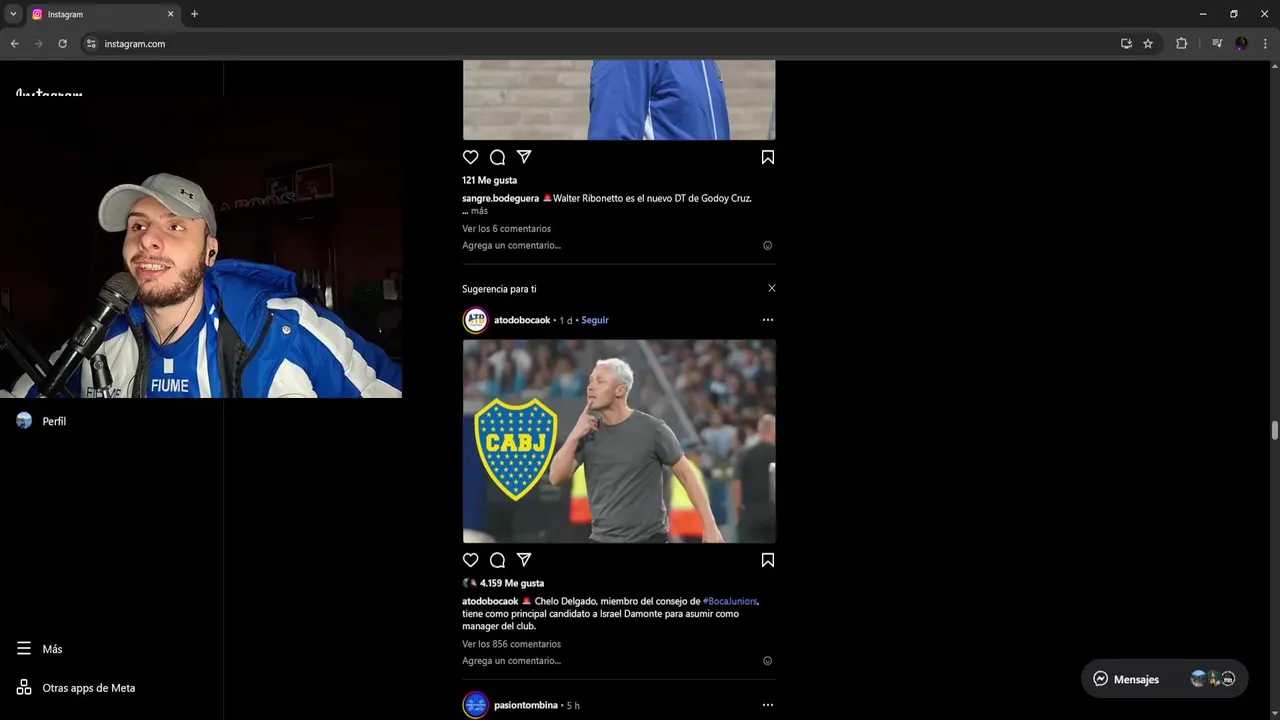Open the '5 h' timestamp on the pasiontombina post

573,705
